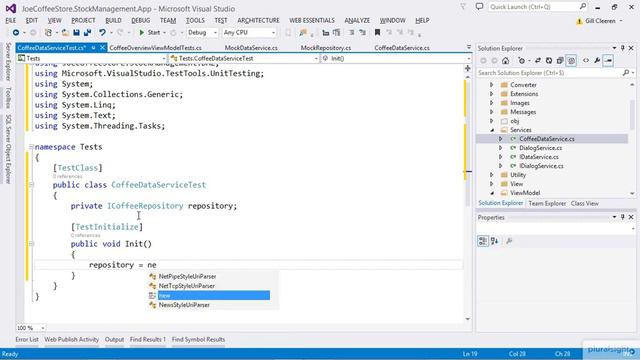
Task: Open the Error List panel
Action: 27,339
